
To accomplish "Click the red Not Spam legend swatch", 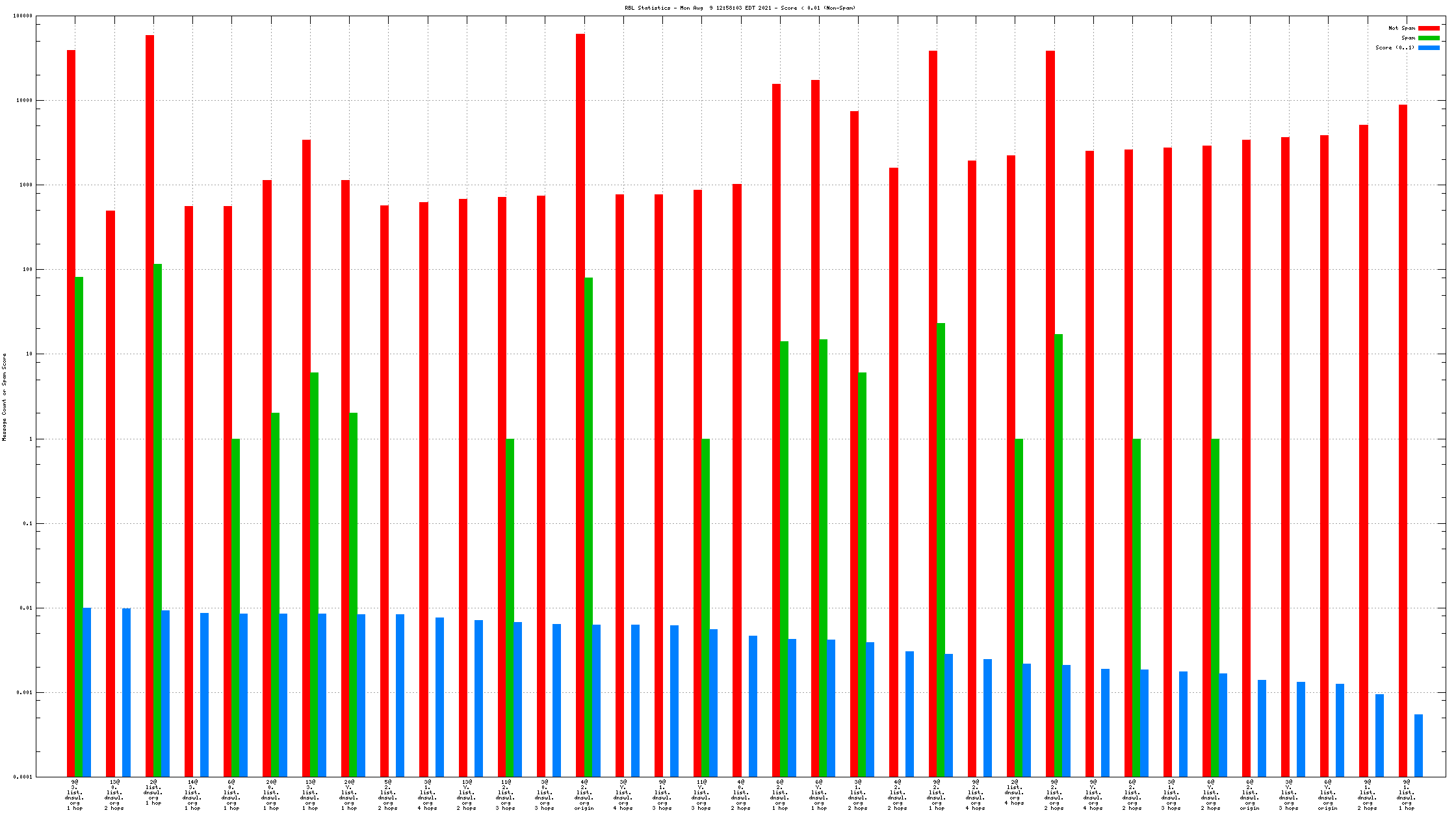I will click(1428, 29).
